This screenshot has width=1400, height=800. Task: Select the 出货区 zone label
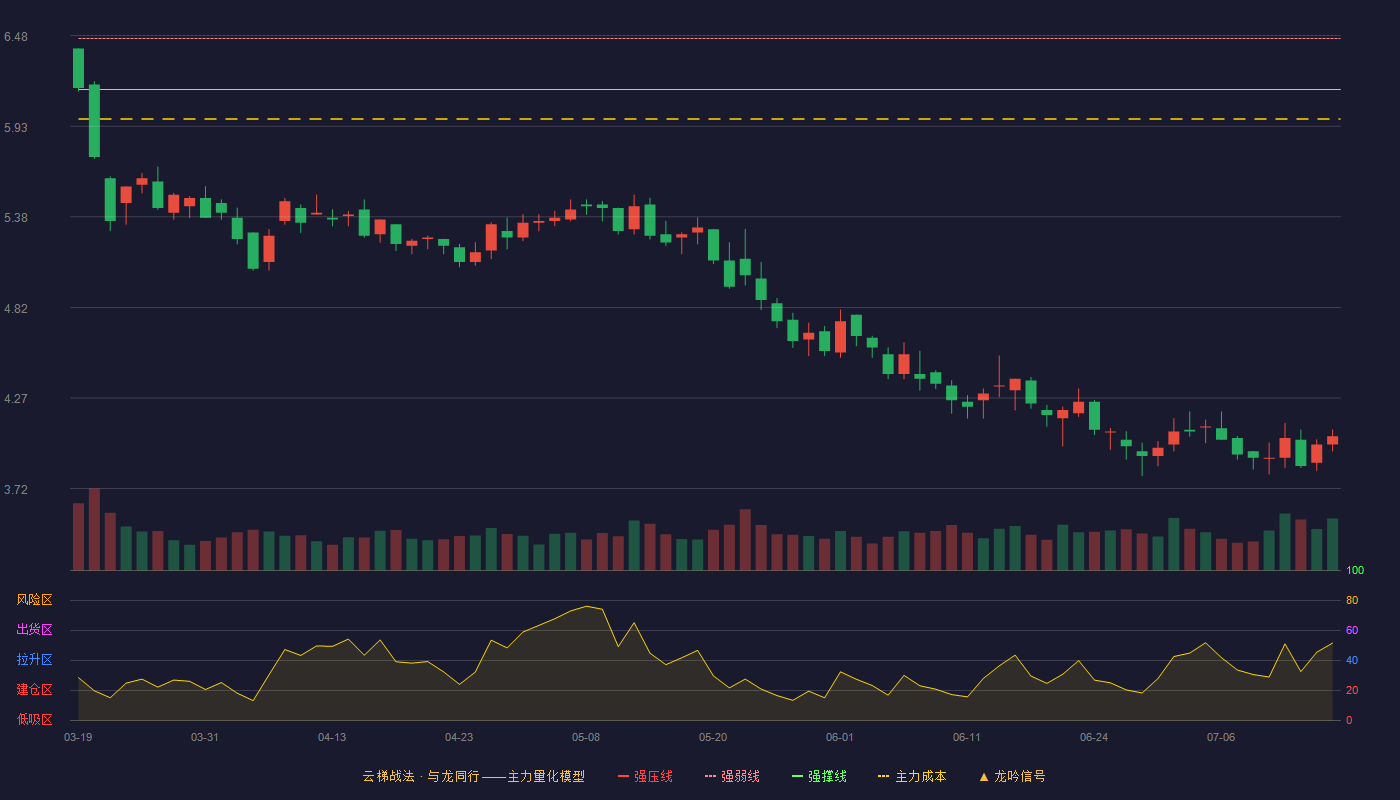34,630
